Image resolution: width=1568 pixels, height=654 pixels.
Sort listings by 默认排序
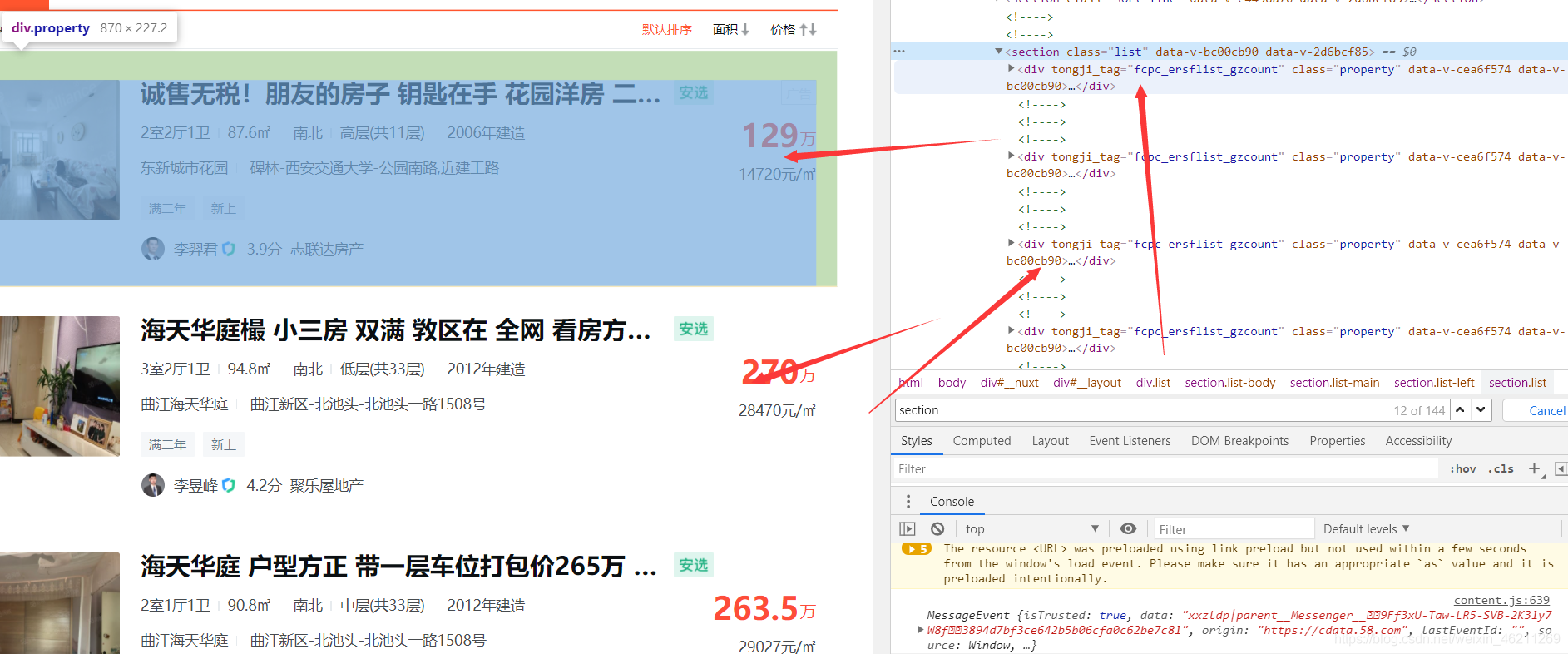[667, 29]
